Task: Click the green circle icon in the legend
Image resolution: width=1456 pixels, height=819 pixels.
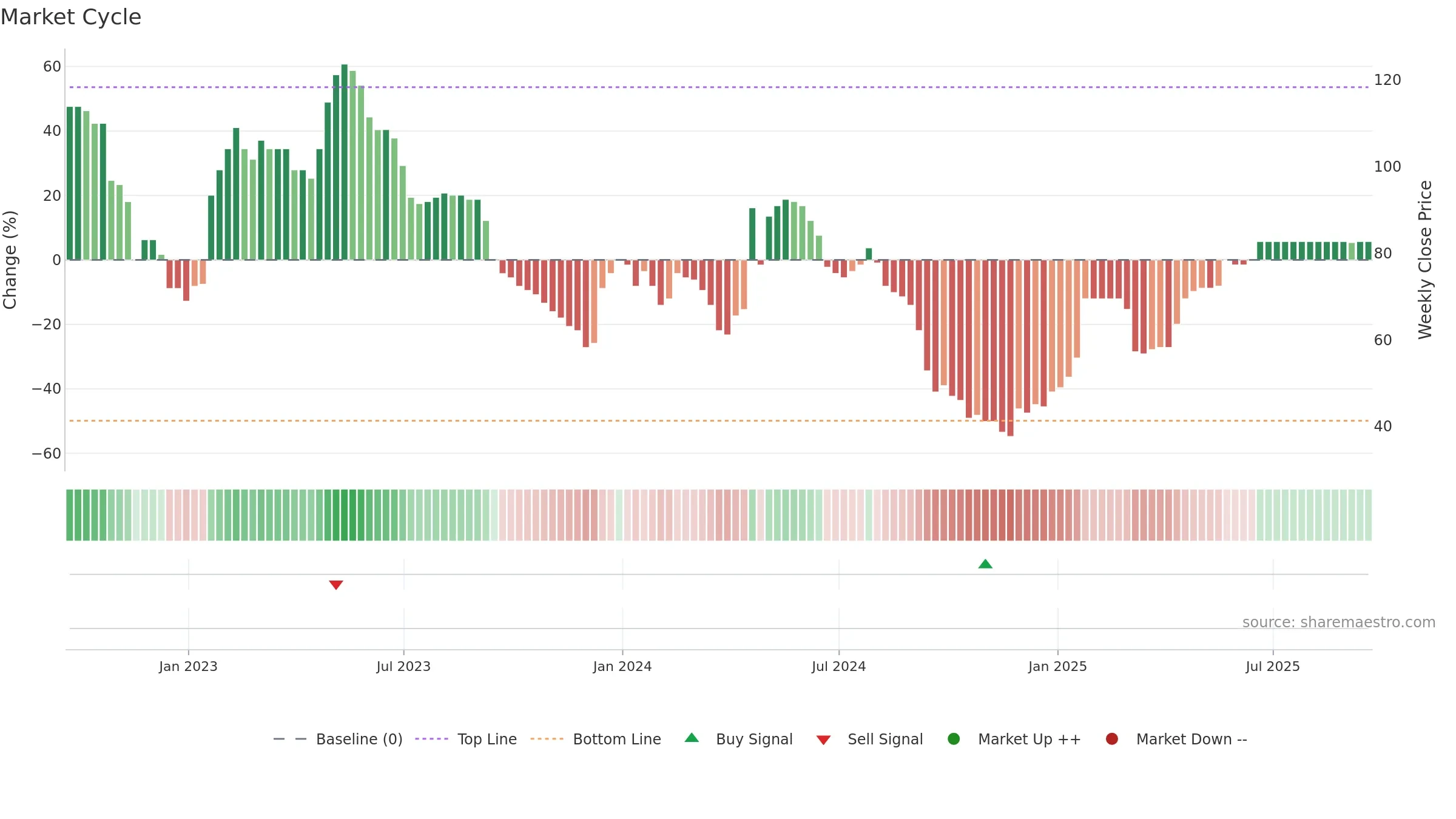Action: click(x=954, y=739)
